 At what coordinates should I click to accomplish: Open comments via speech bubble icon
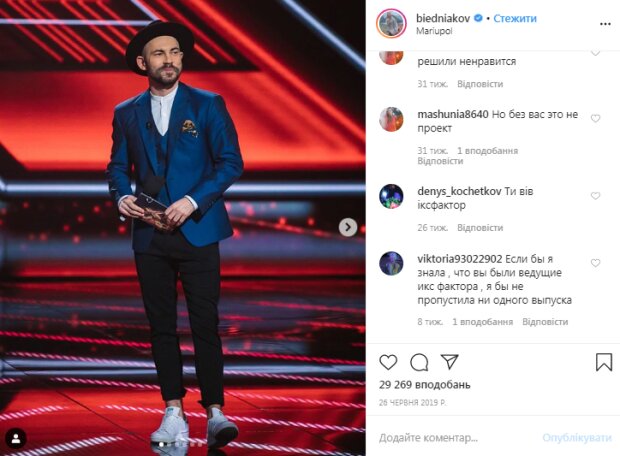[x=419, y=362]
